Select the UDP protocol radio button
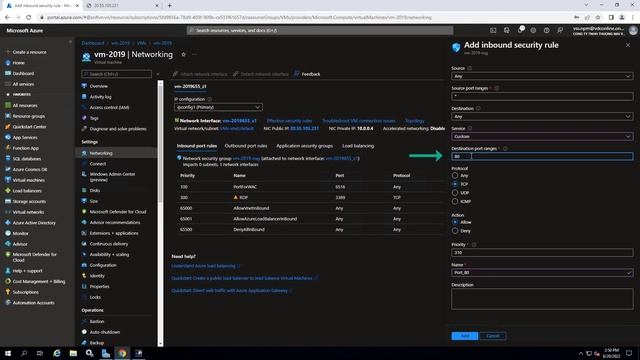 point(455,193)
